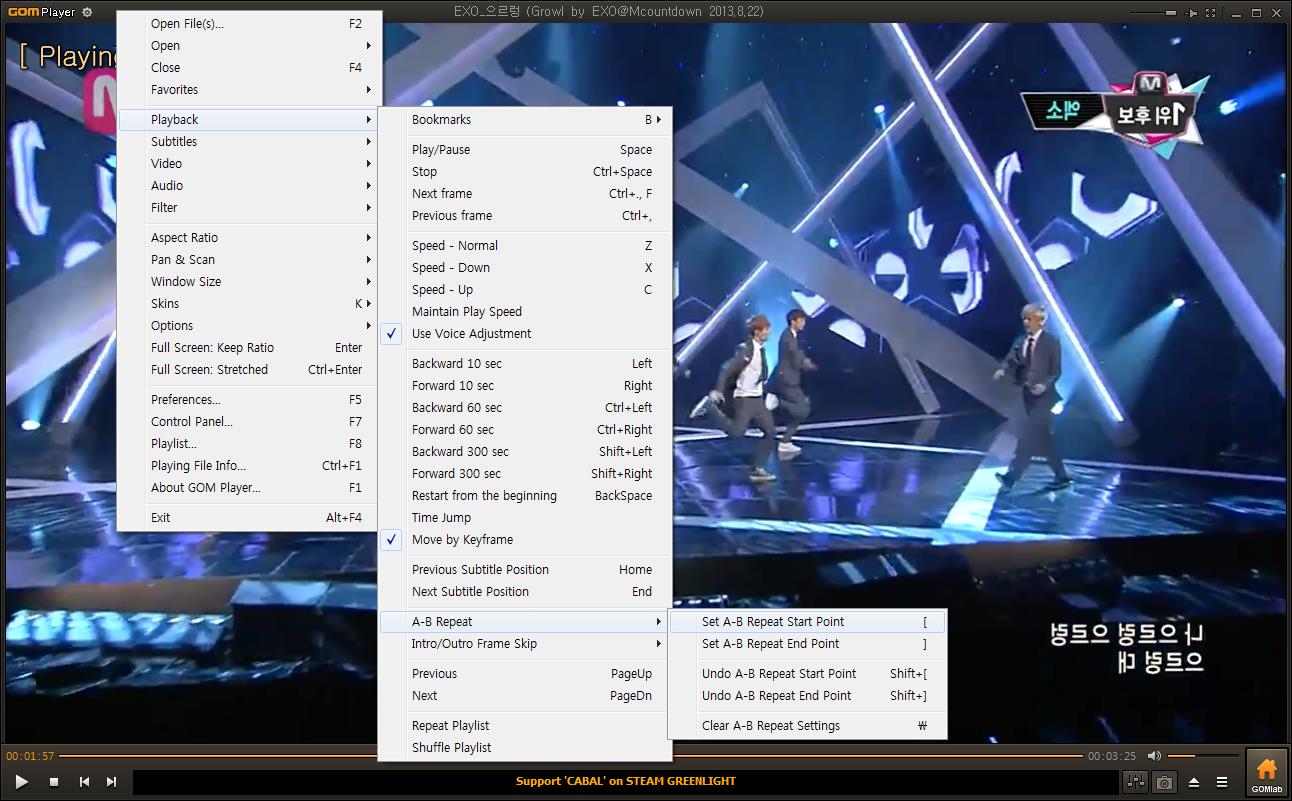Expand the Bookmarks submenu
1292x801 pixels.
point(526,120)
